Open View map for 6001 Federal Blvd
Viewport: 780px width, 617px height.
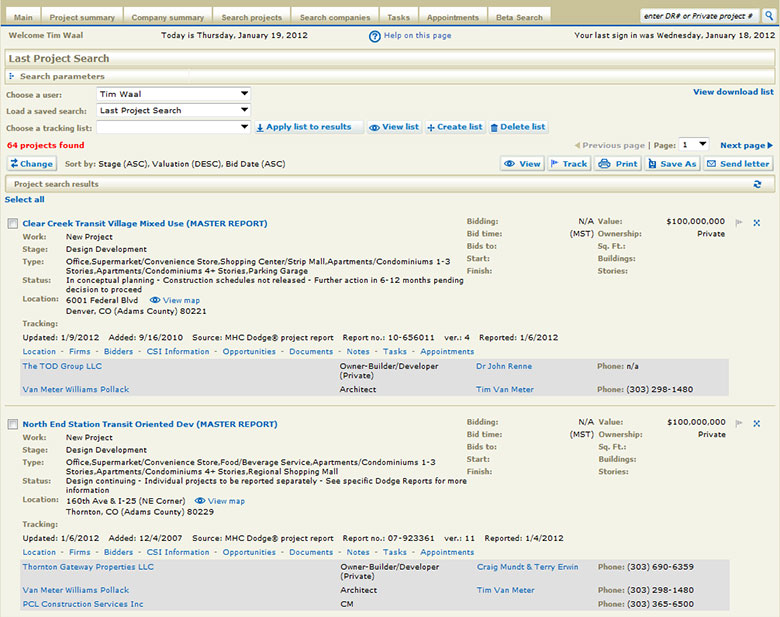(x=175, y=300)
